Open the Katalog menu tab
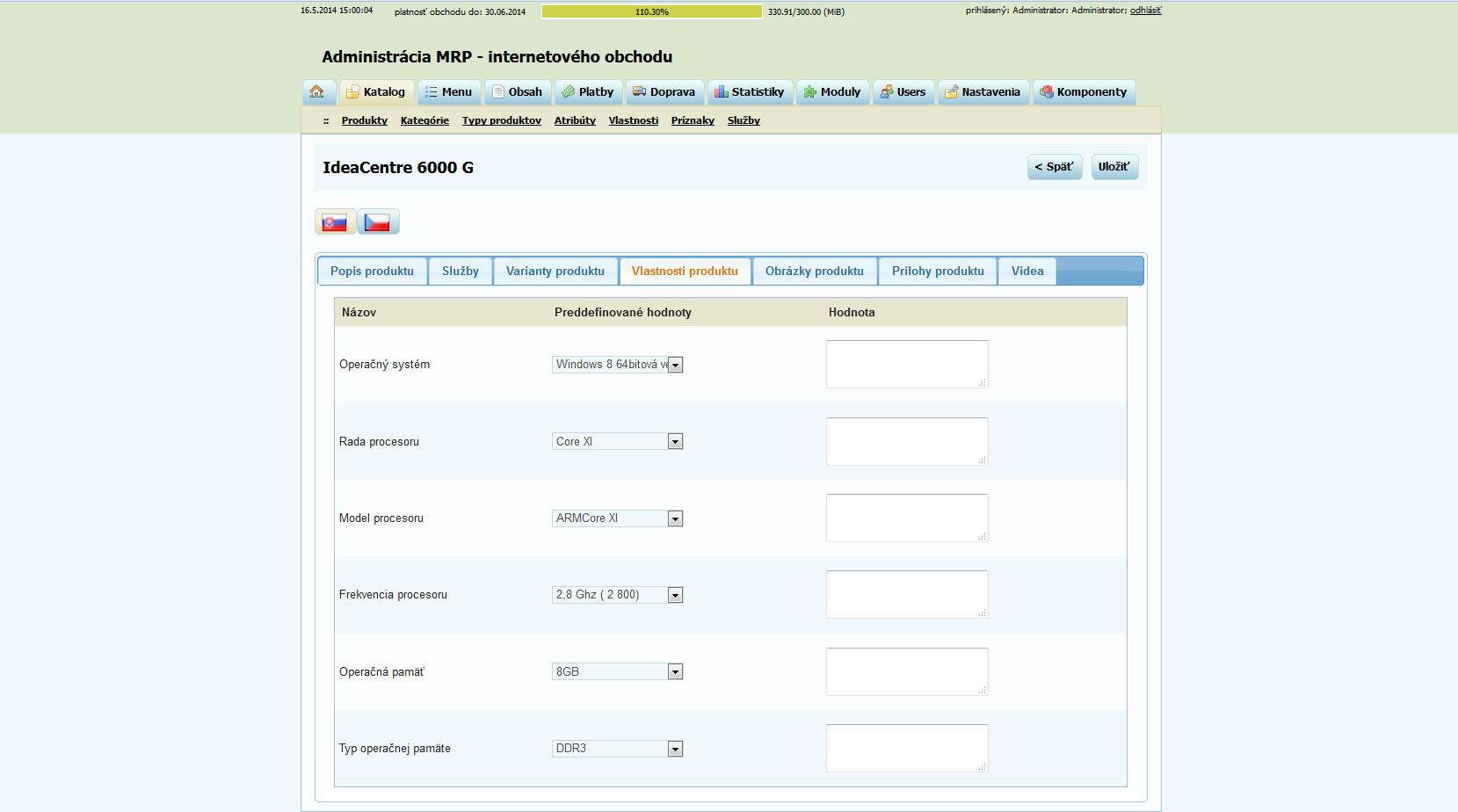The image size is (1458, 812). pyautogui.click(x=376, y=92)
